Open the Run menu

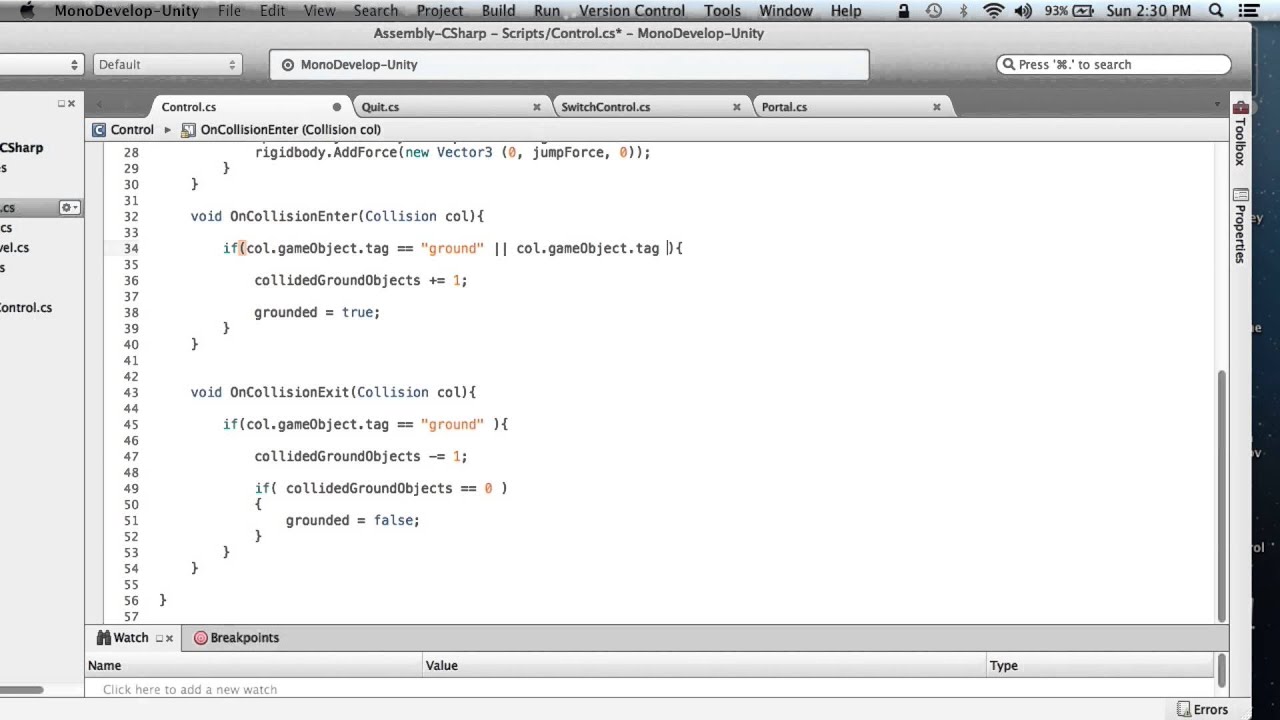click(x=547, y=11)
